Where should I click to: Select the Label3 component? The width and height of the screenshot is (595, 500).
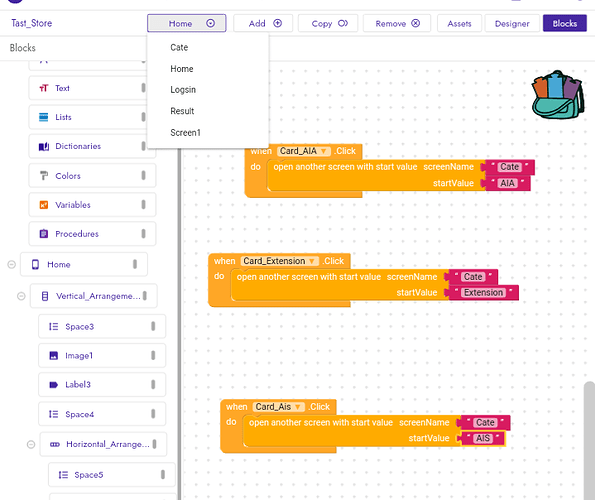[102, 385]
